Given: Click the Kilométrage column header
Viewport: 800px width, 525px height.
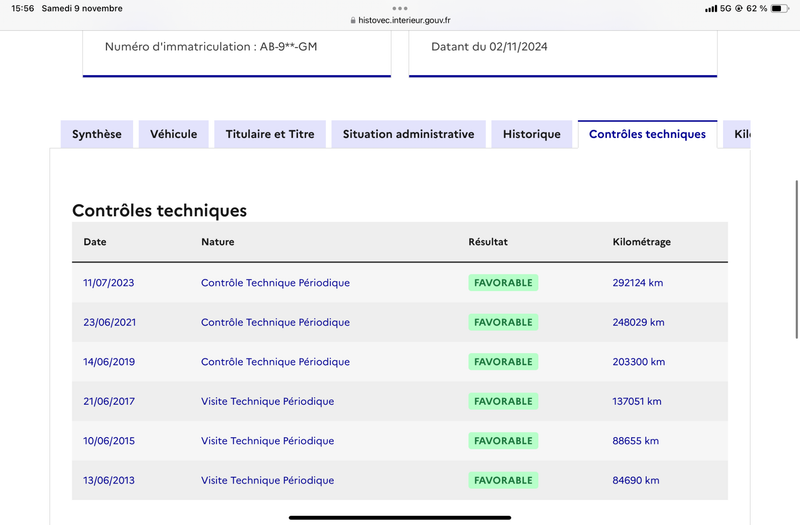Looking at the screenshot, I should [x=641, y=242].
